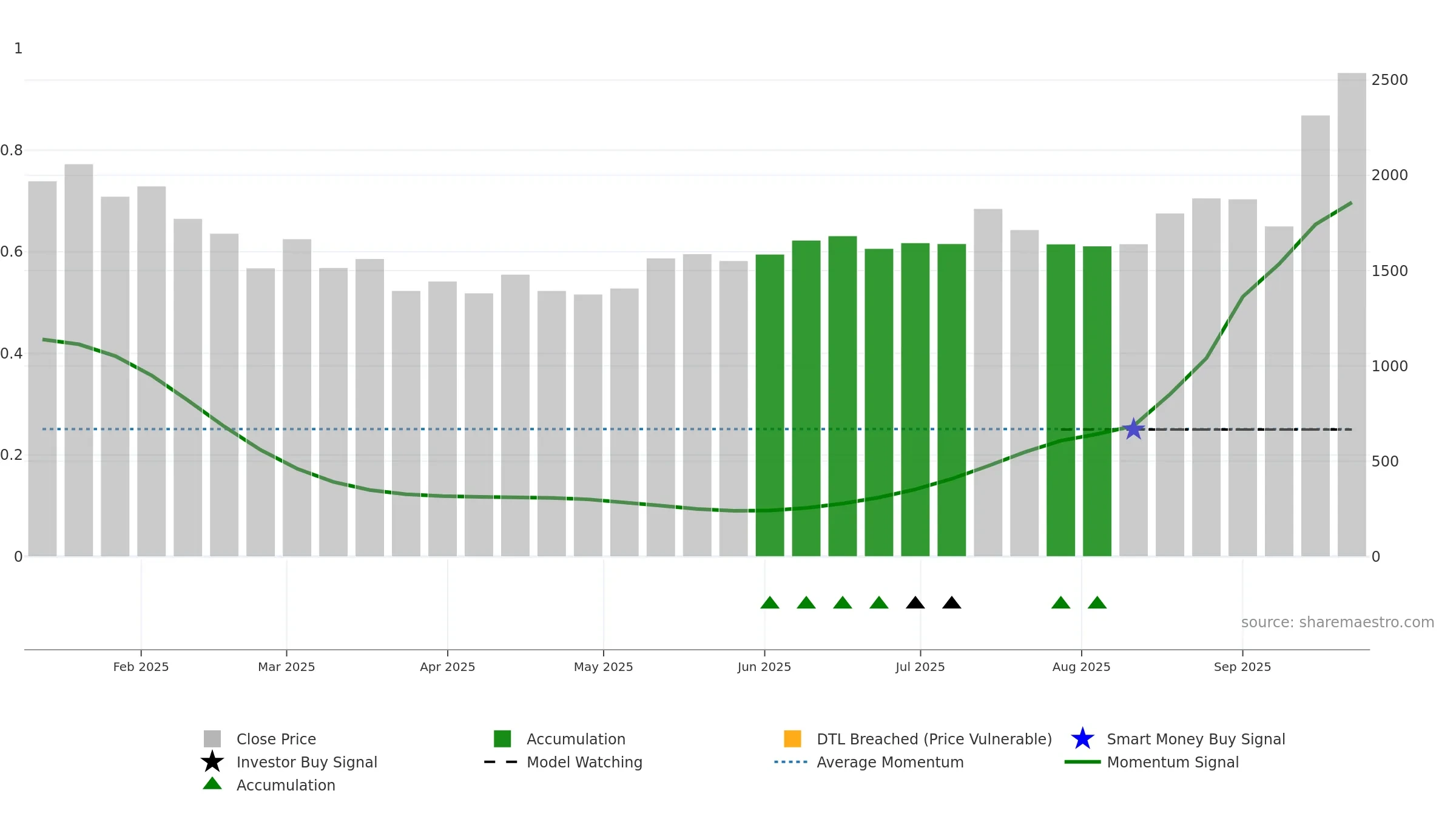Viewport: 1456px width, 819px height.
Task: Toggle the Accumulation triangle legend entry
Action: [x=212, y=784]
